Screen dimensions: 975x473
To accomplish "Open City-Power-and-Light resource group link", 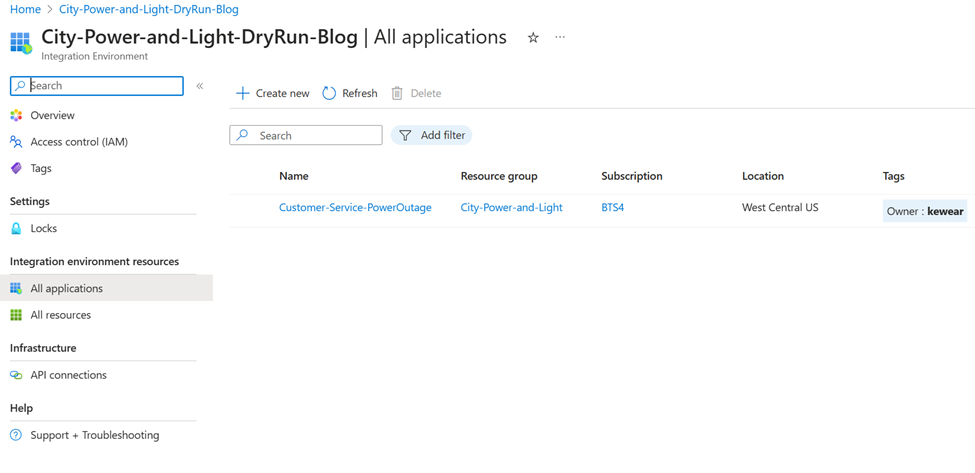I will tap(511, 208).
